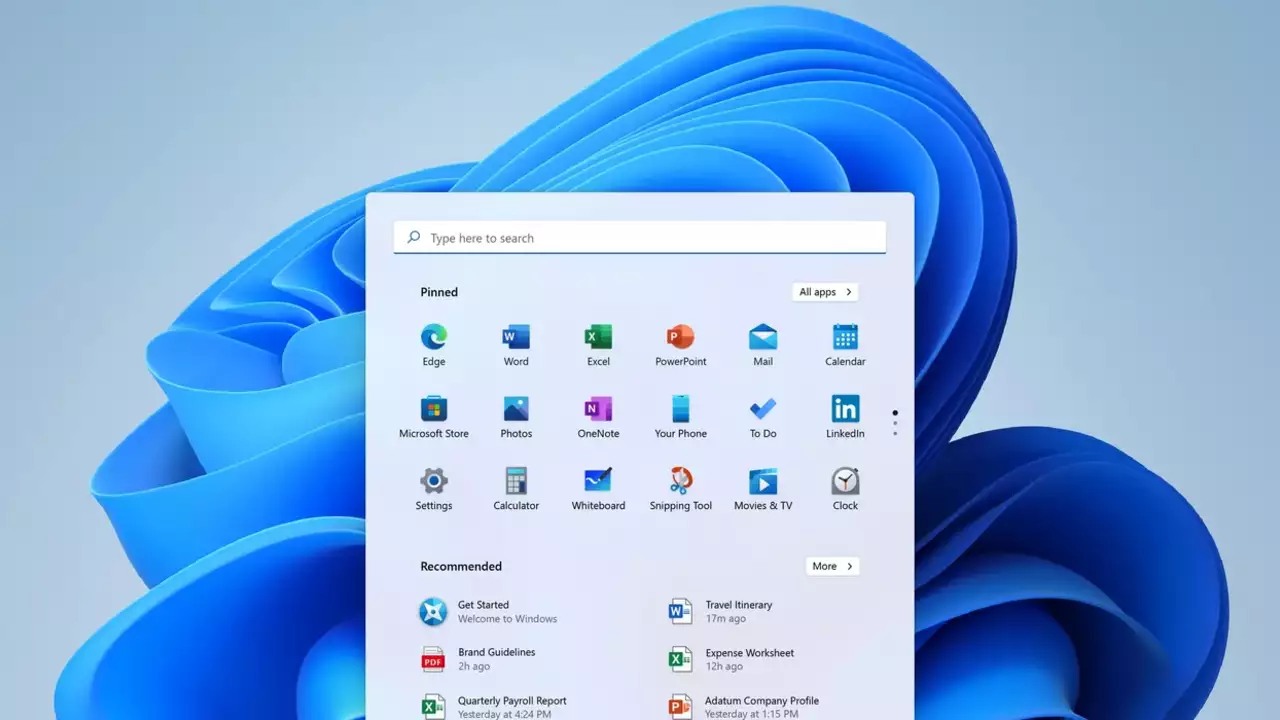Launch OneNote from pinned apps
The image size is (1280, 720).
pyautogui.click(x=598, y=409)
